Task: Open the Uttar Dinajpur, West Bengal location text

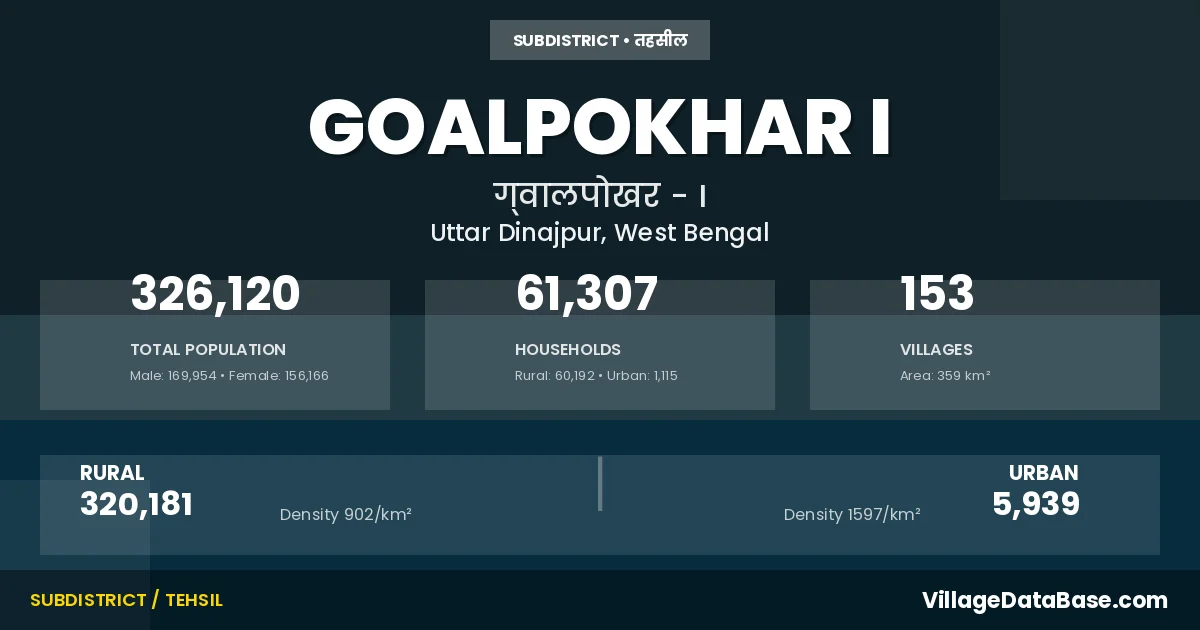Action: tap(600, 233)
